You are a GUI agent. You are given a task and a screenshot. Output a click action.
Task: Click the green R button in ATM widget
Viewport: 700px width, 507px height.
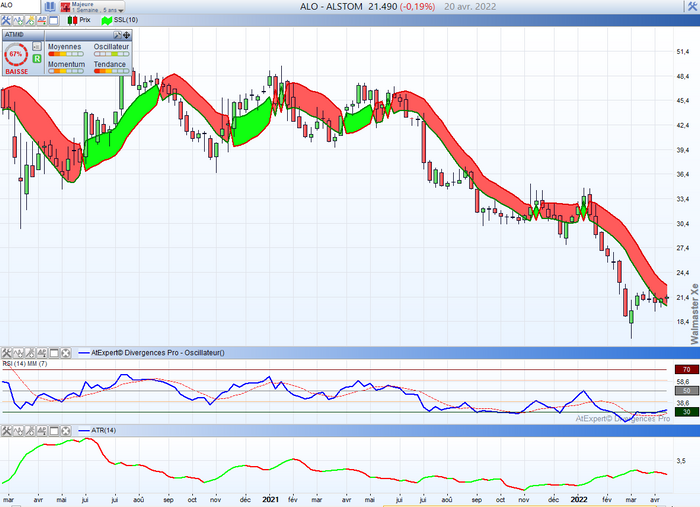[37, 58]
